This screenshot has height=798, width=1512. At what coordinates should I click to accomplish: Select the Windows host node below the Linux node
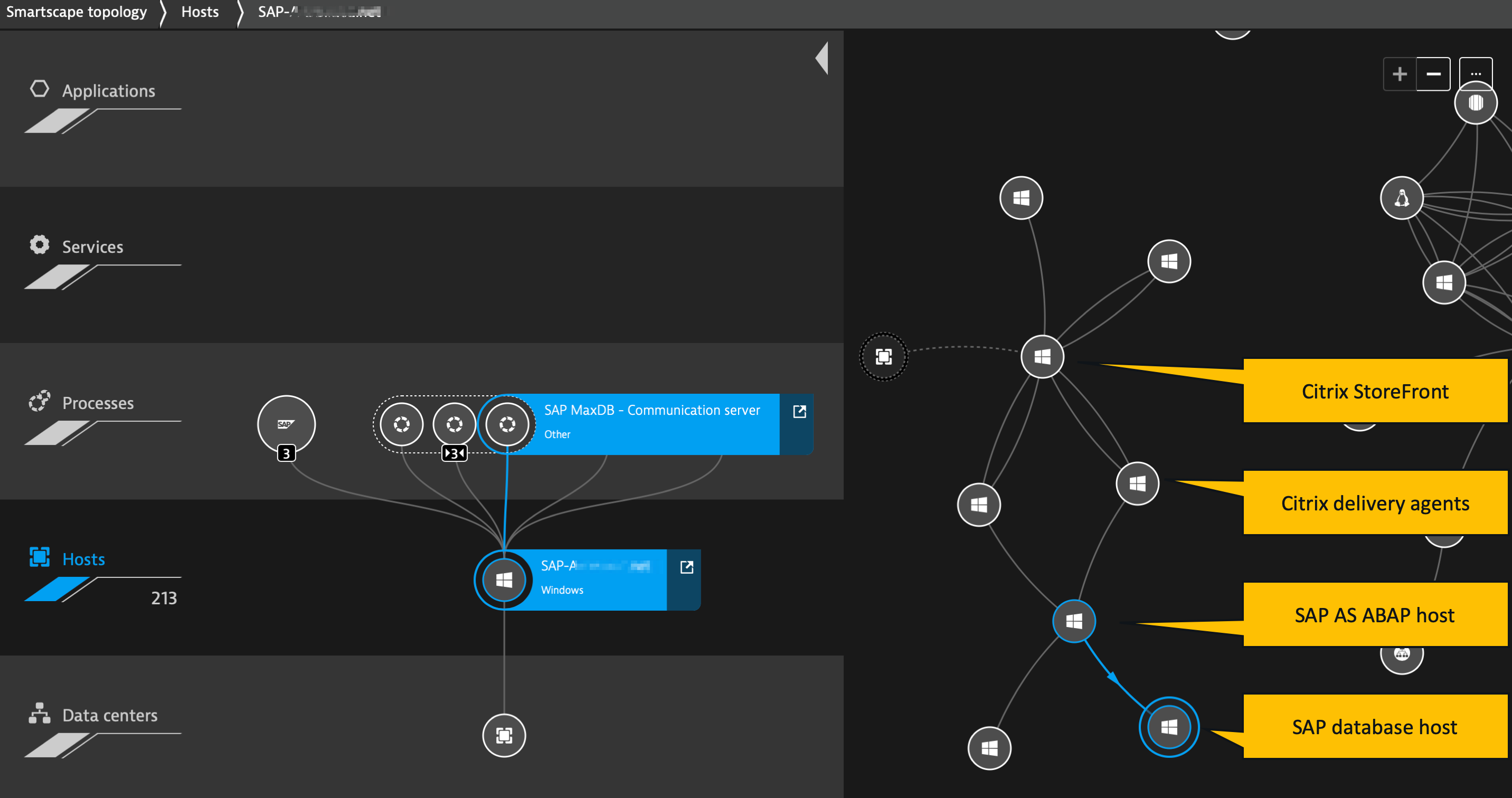[x=1444, y=282]
